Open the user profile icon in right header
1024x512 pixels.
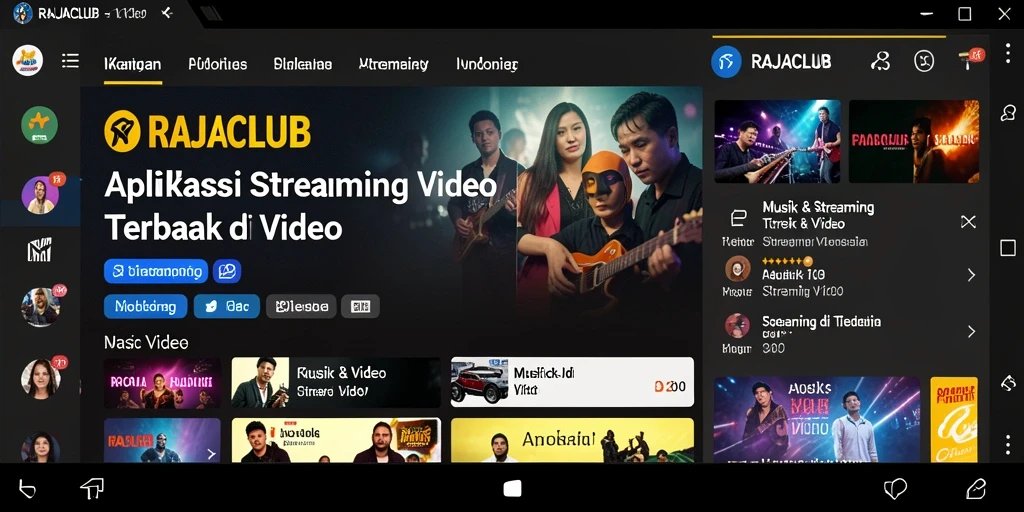pyautogui.click(x=880, y=61)
